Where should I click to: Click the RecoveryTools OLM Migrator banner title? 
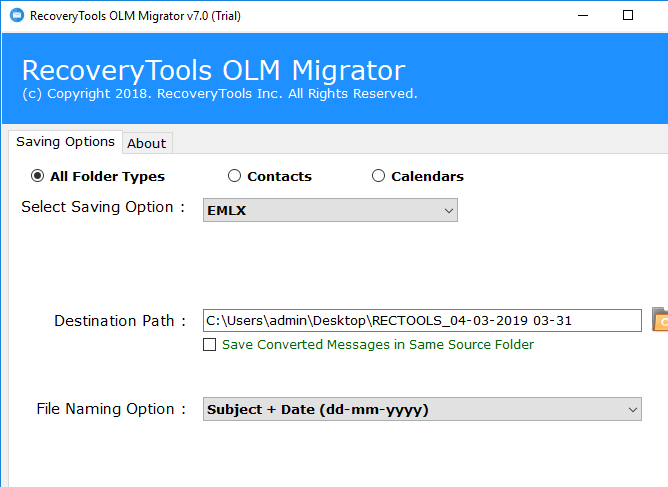[x=213, y=70]
